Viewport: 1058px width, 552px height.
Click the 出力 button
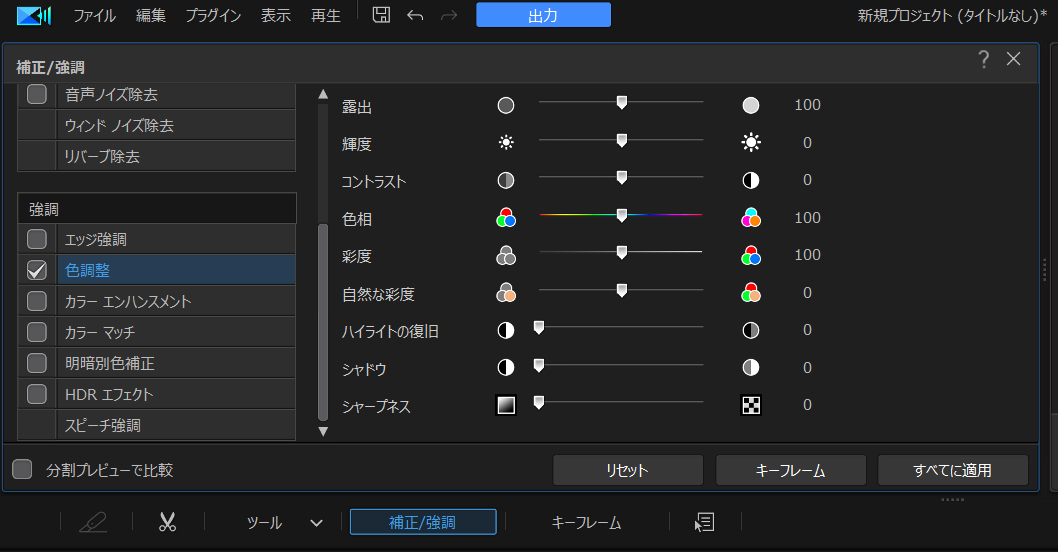click(543, 15)
